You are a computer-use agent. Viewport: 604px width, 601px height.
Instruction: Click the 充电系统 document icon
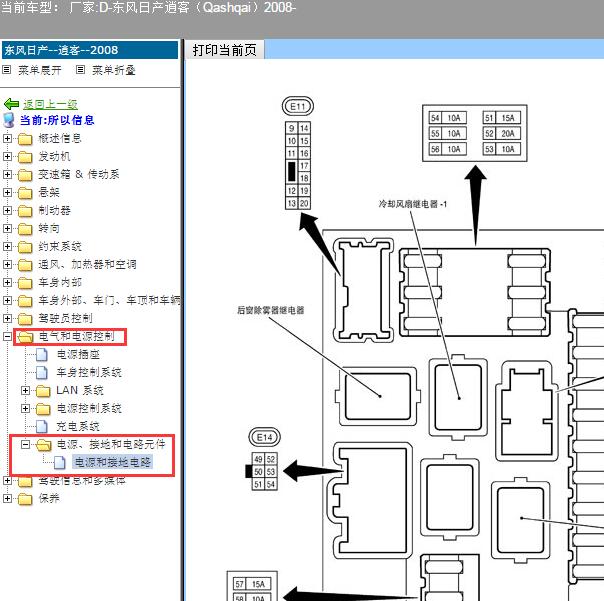tap(42, 426)
